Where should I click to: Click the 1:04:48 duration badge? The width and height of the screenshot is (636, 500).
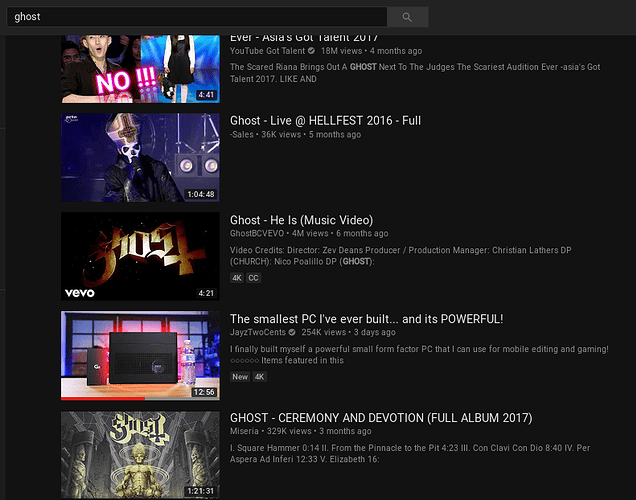tap(201, 194)
